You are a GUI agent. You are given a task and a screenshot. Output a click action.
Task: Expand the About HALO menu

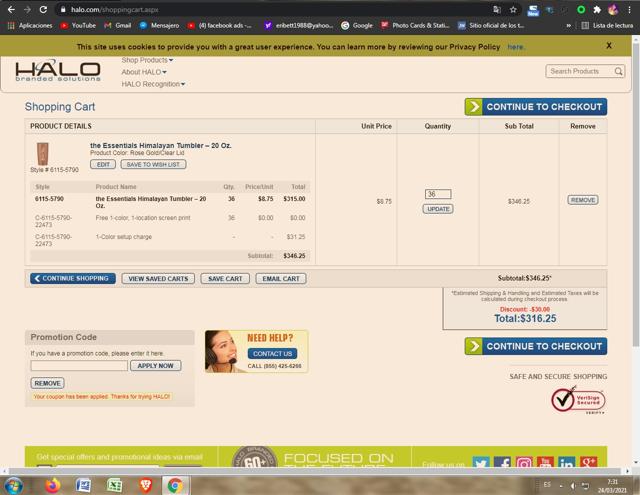tap(144, 72)
